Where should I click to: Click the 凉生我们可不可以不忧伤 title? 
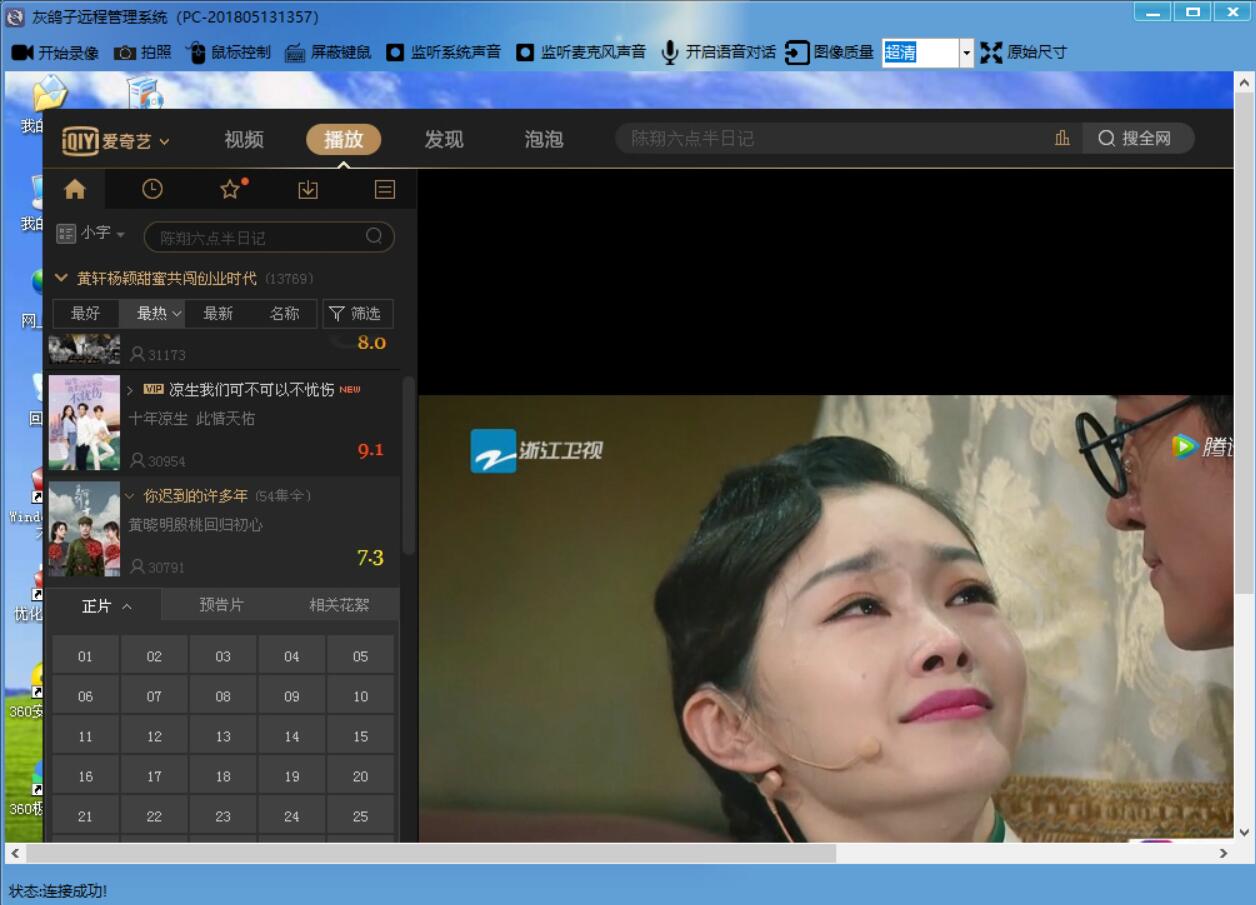click(252, 390)
